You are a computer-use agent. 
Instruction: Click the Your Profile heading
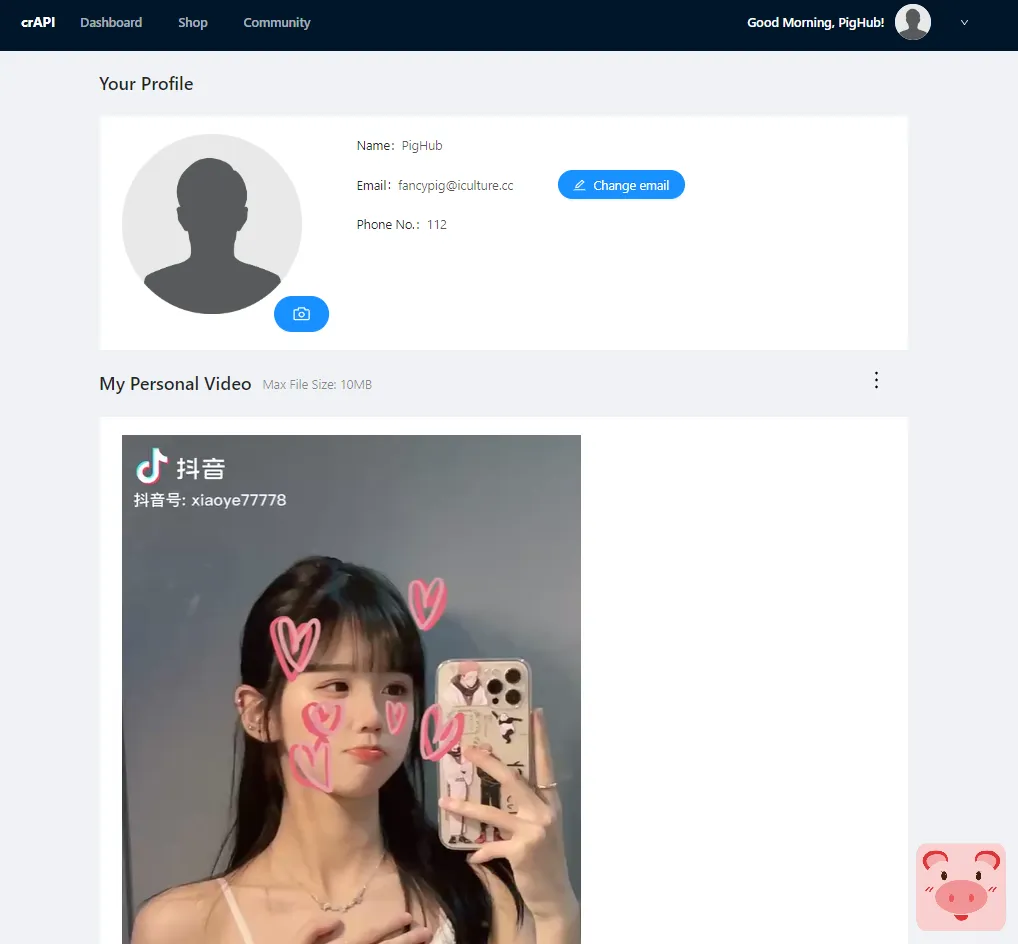tap(146, 84)
